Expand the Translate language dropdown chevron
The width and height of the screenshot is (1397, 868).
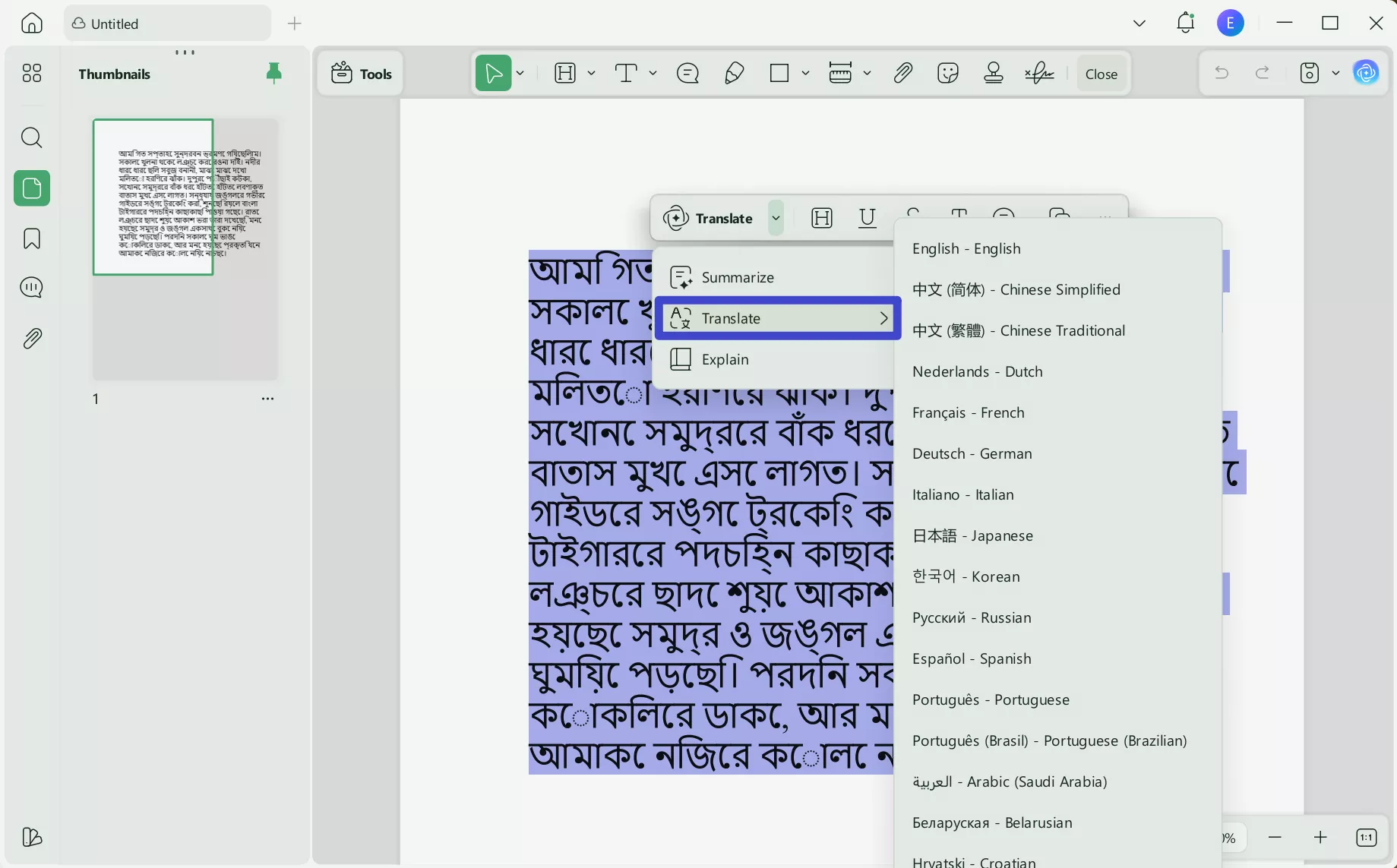coord(776,218)
